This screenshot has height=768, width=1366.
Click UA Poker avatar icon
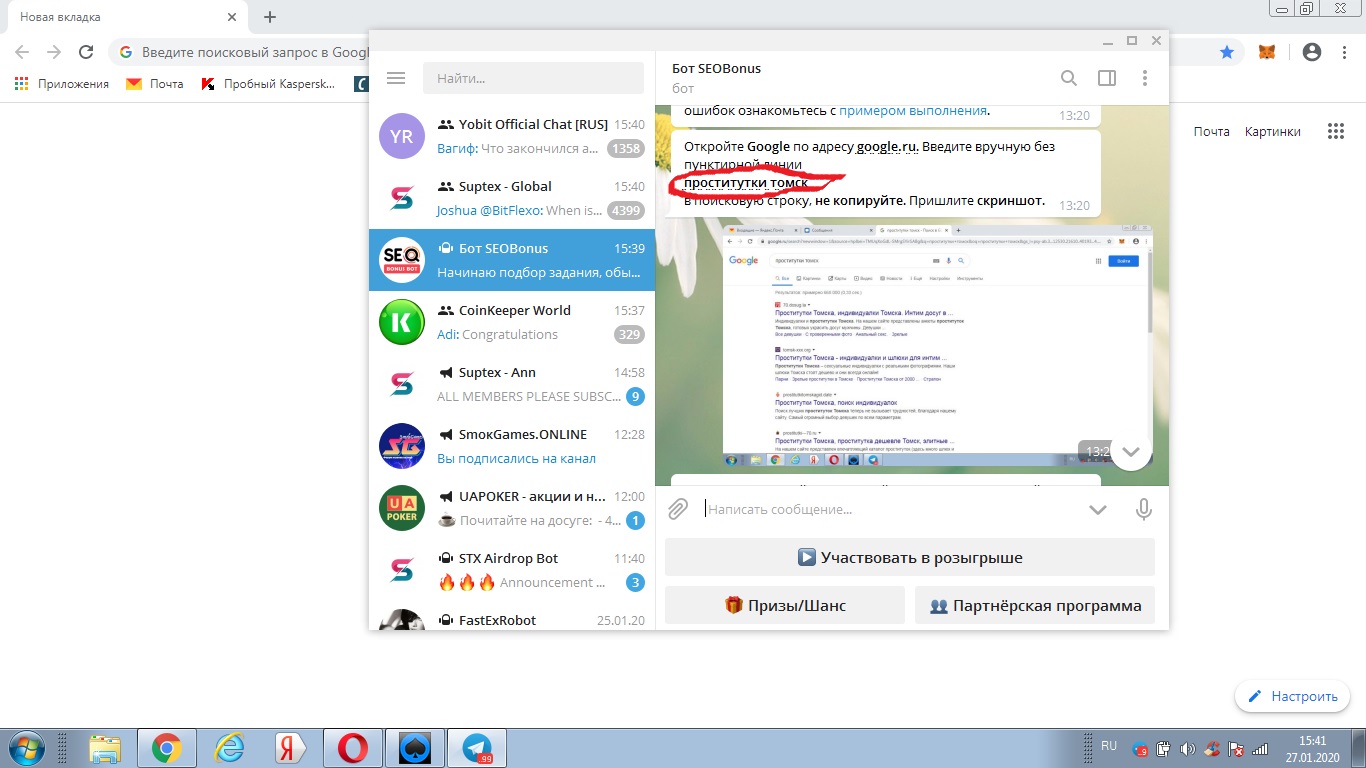(x=402, y=509)
